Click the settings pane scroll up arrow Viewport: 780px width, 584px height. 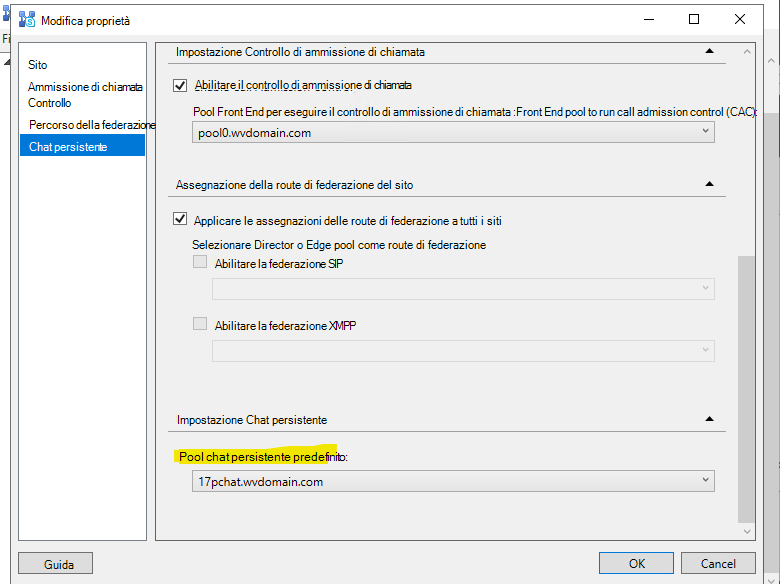tap(747, 52)
